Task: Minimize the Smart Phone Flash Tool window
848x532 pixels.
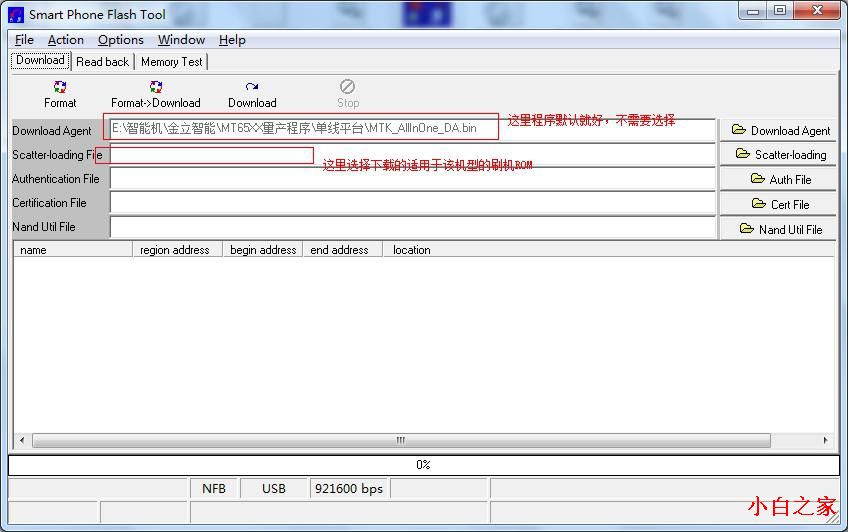Action: (753, 11)
